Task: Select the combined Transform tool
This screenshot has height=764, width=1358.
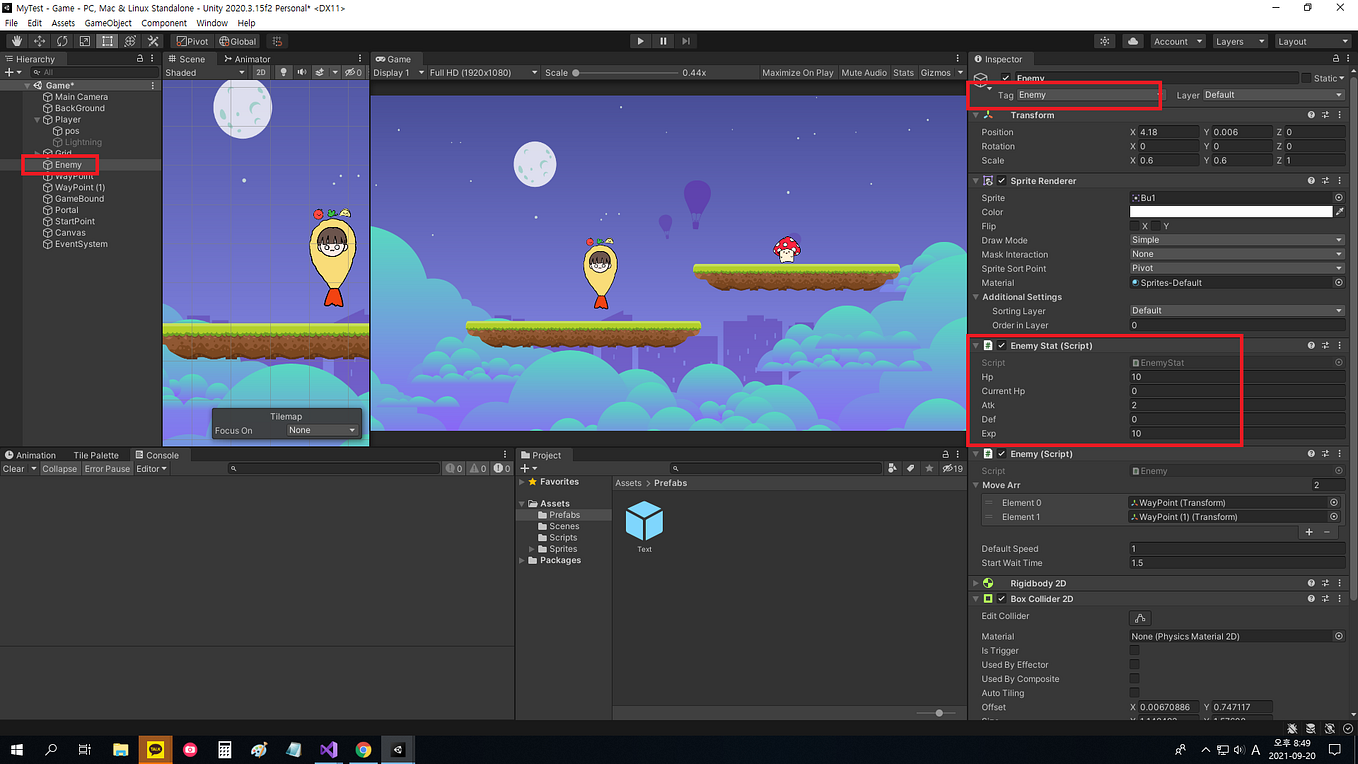Action: tap(130, 41)
